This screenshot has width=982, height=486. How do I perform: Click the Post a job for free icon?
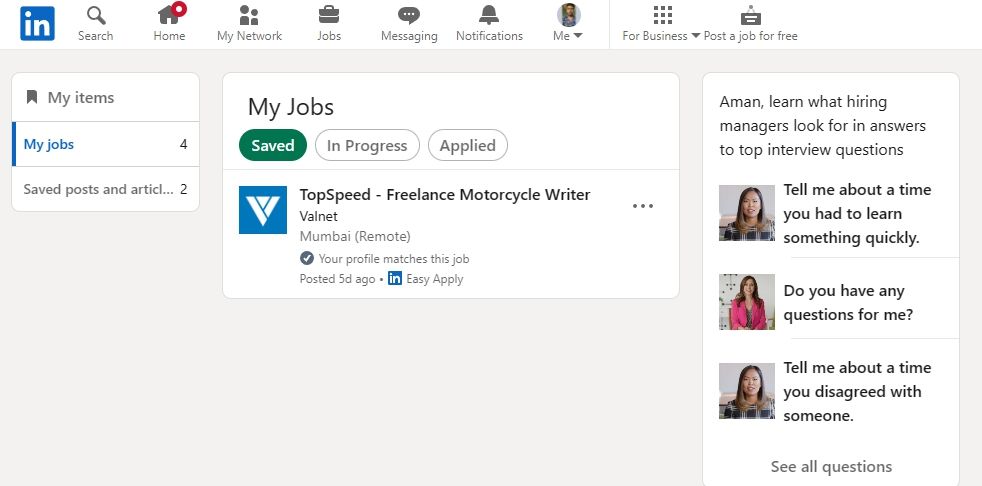tap(750, 16)
